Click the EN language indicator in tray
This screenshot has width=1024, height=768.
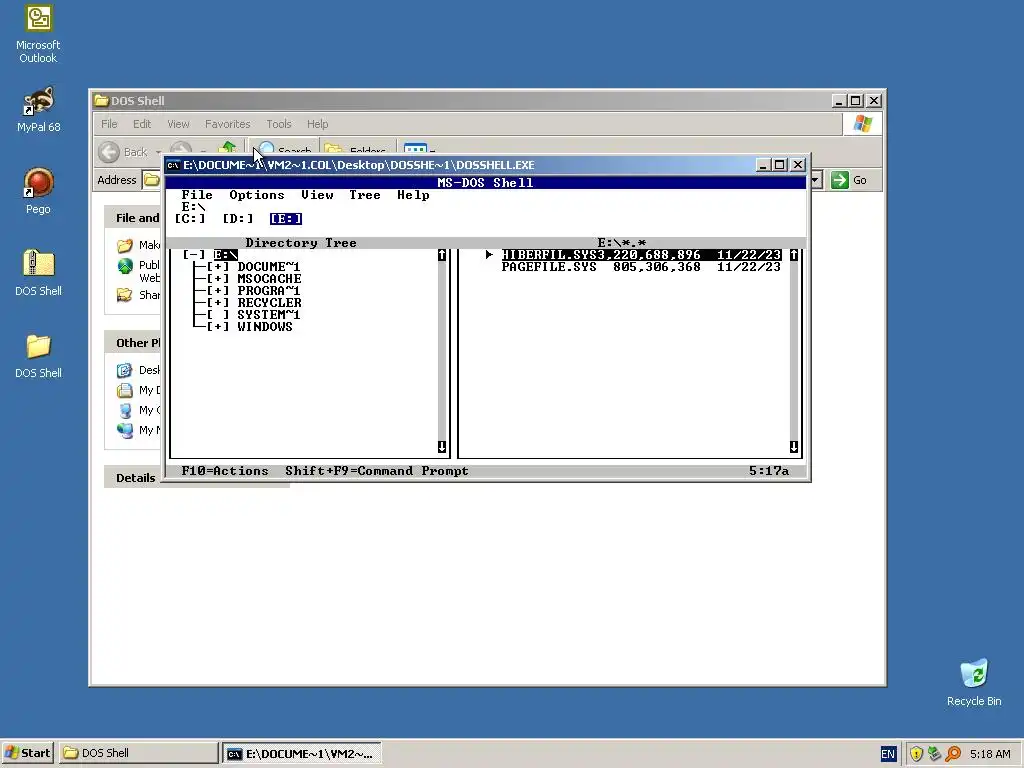click(x=888, y=754)
